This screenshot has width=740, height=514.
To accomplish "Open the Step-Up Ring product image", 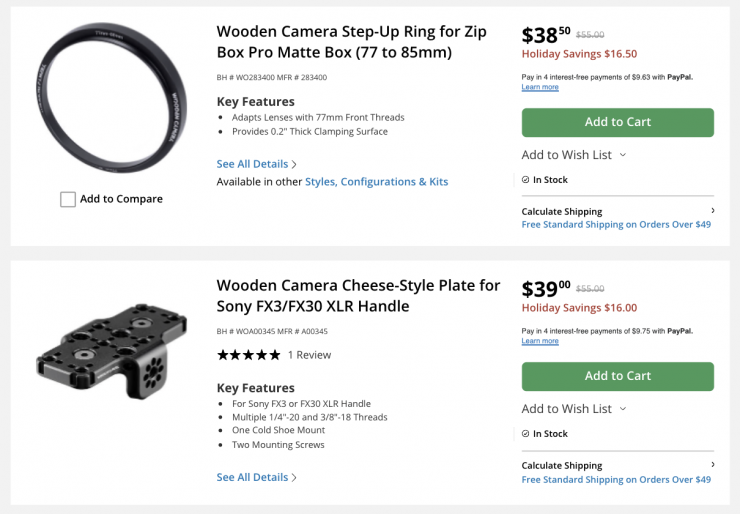I will point(110,98).
